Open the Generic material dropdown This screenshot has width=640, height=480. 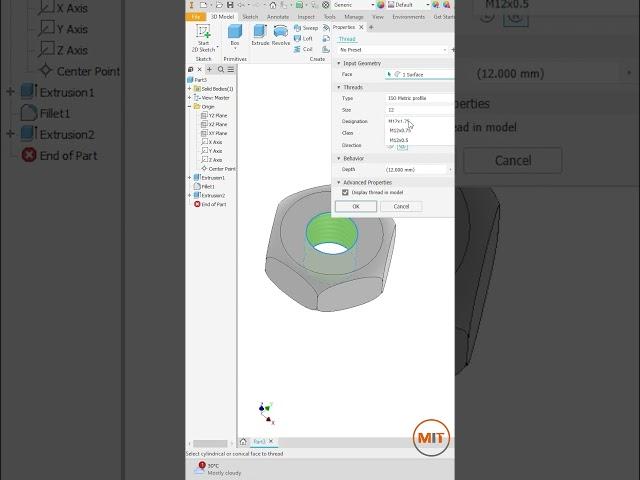click(354, 5)
